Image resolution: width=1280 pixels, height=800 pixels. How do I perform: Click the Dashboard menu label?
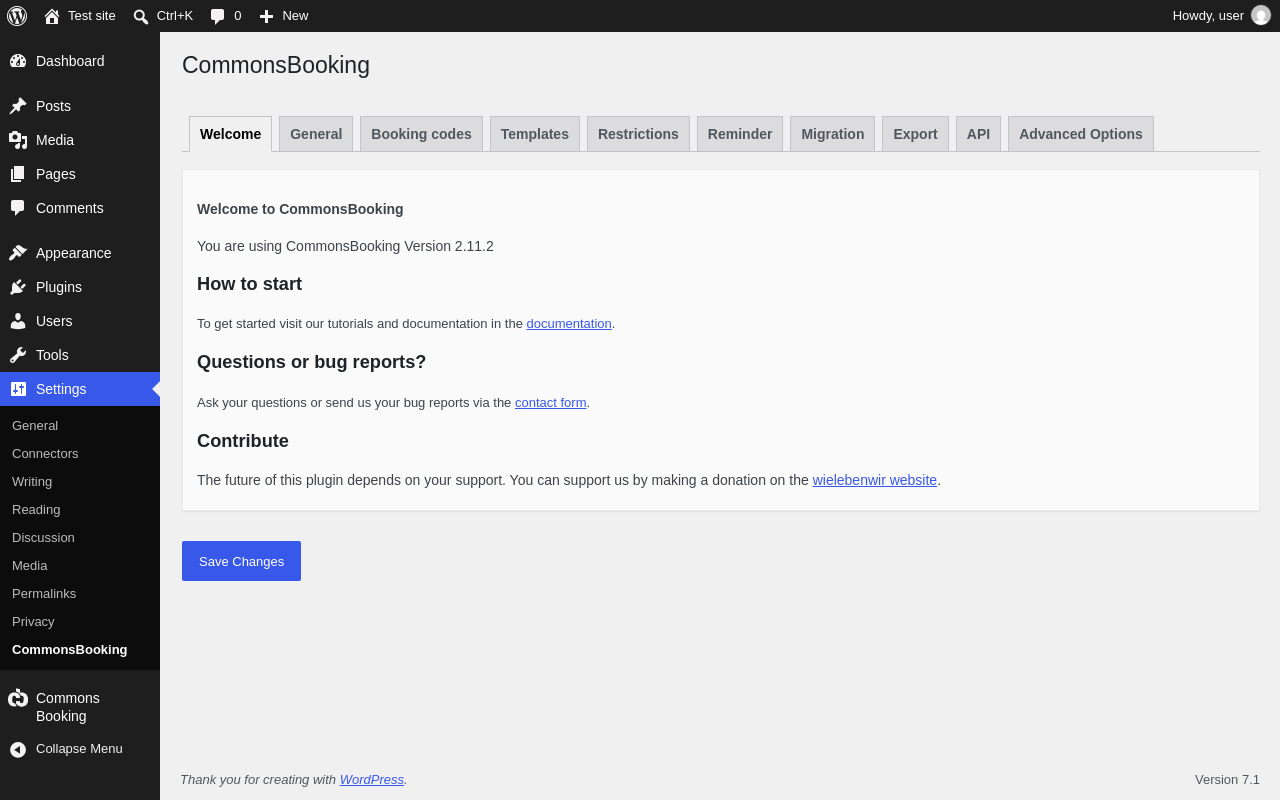click(x=70, y=61)
